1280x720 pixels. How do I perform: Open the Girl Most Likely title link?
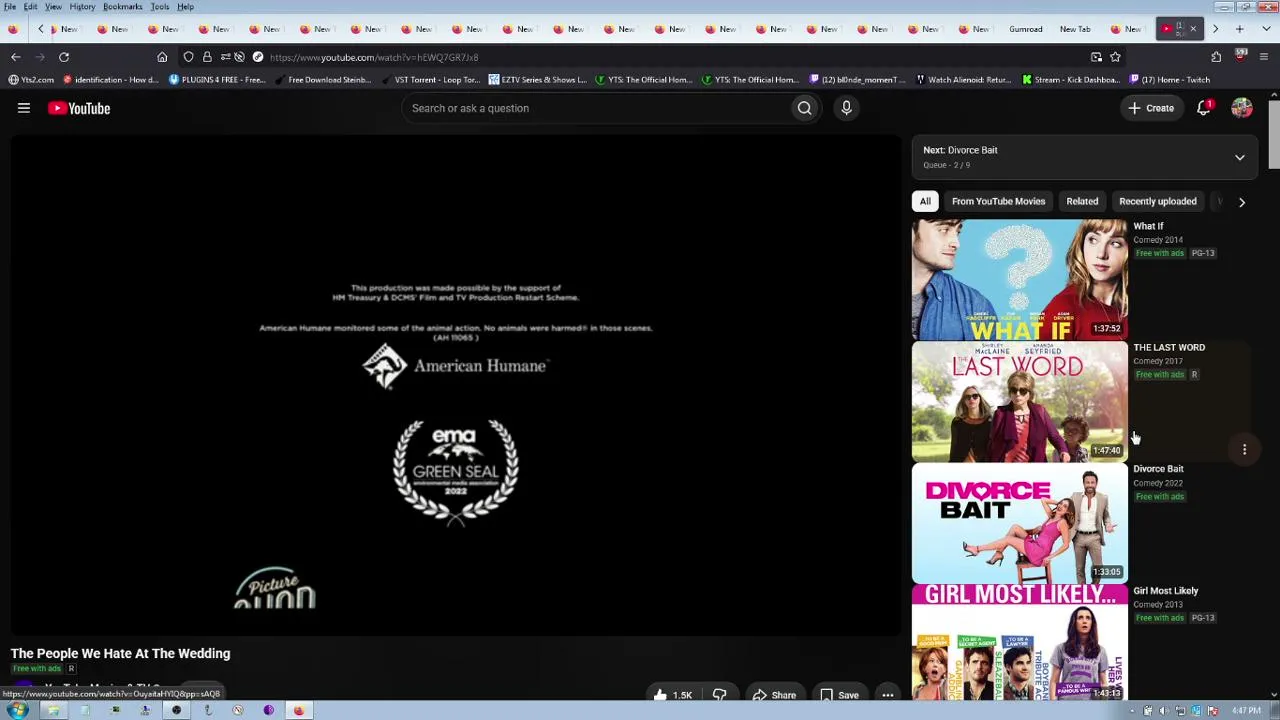click(x=1166, y=591)
